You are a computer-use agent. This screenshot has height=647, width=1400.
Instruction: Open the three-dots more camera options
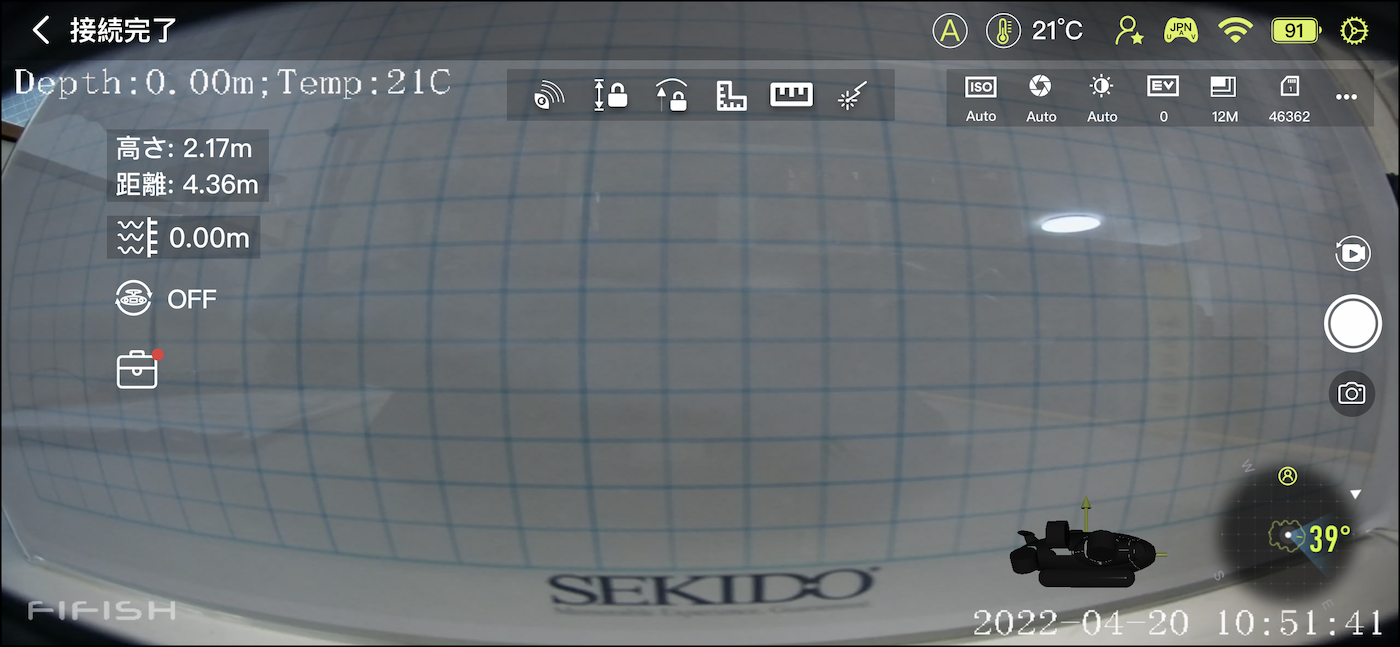(1346, 97)
